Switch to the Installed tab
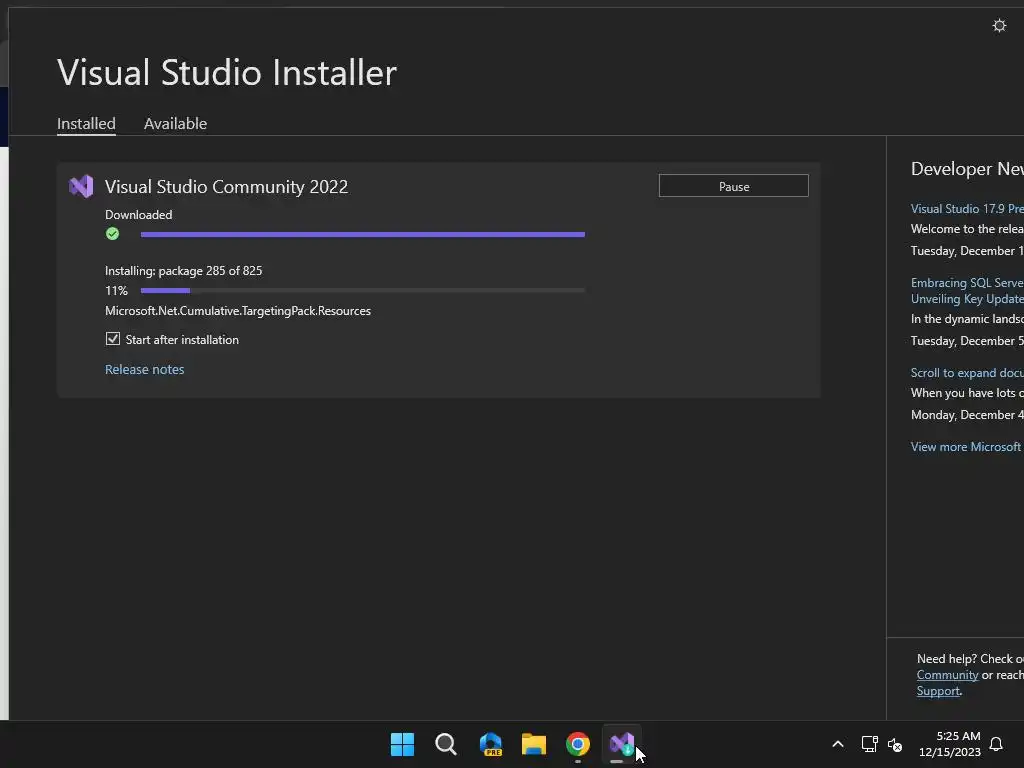1024x768 pixels. point(86,123)
